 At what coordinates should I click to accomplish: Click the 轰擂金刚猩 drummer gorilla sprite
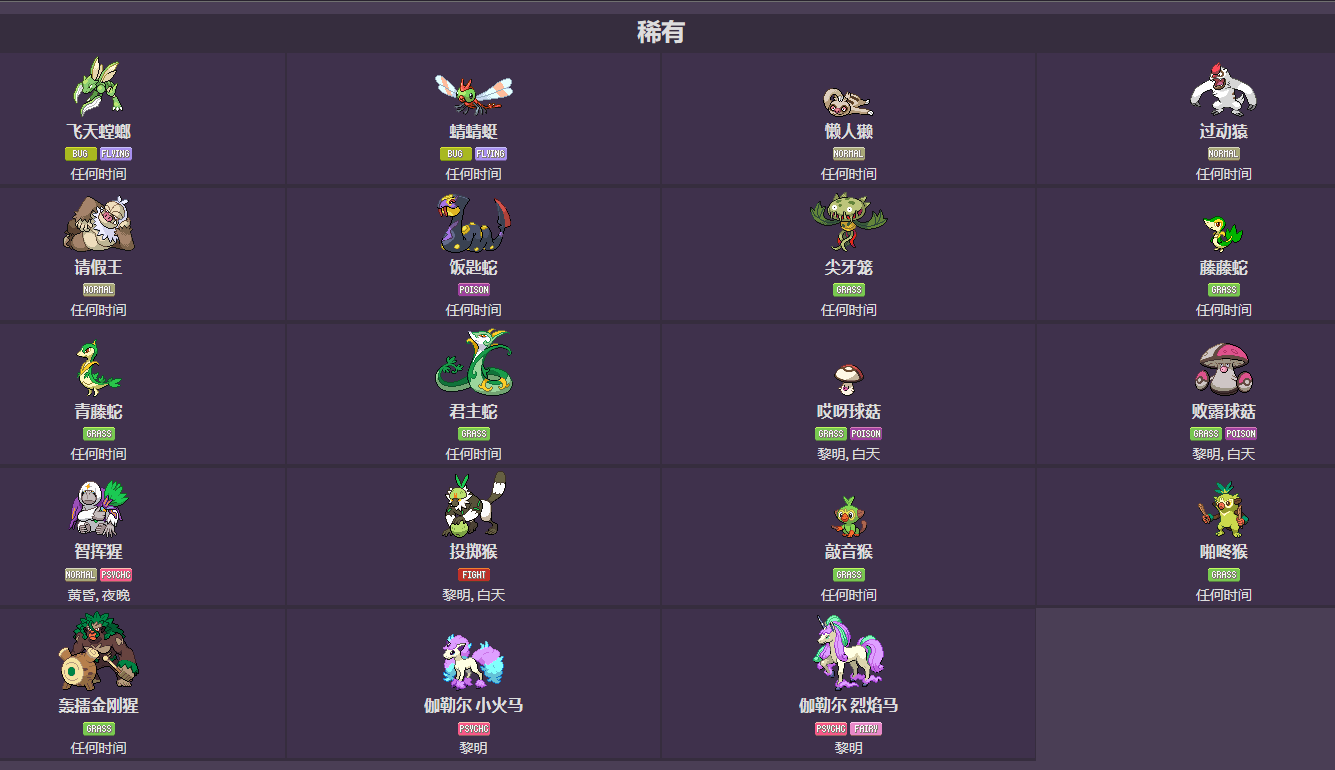tap(98, 651)
